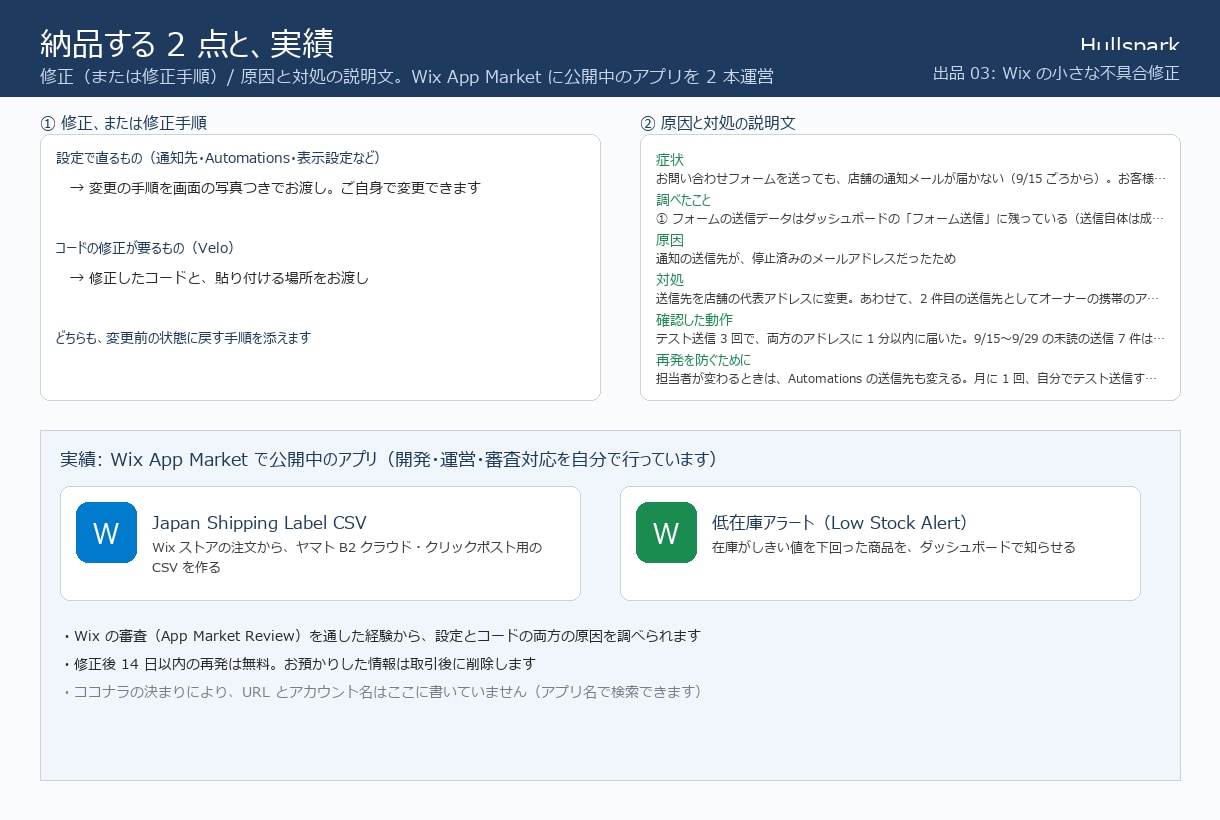Click the green 原因 label

(x=670, y=240)
